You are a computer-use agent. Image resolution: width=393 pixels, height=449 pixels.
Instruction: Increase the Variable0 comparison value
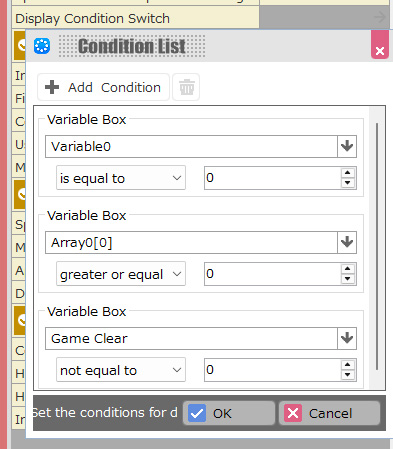point(348,173)
